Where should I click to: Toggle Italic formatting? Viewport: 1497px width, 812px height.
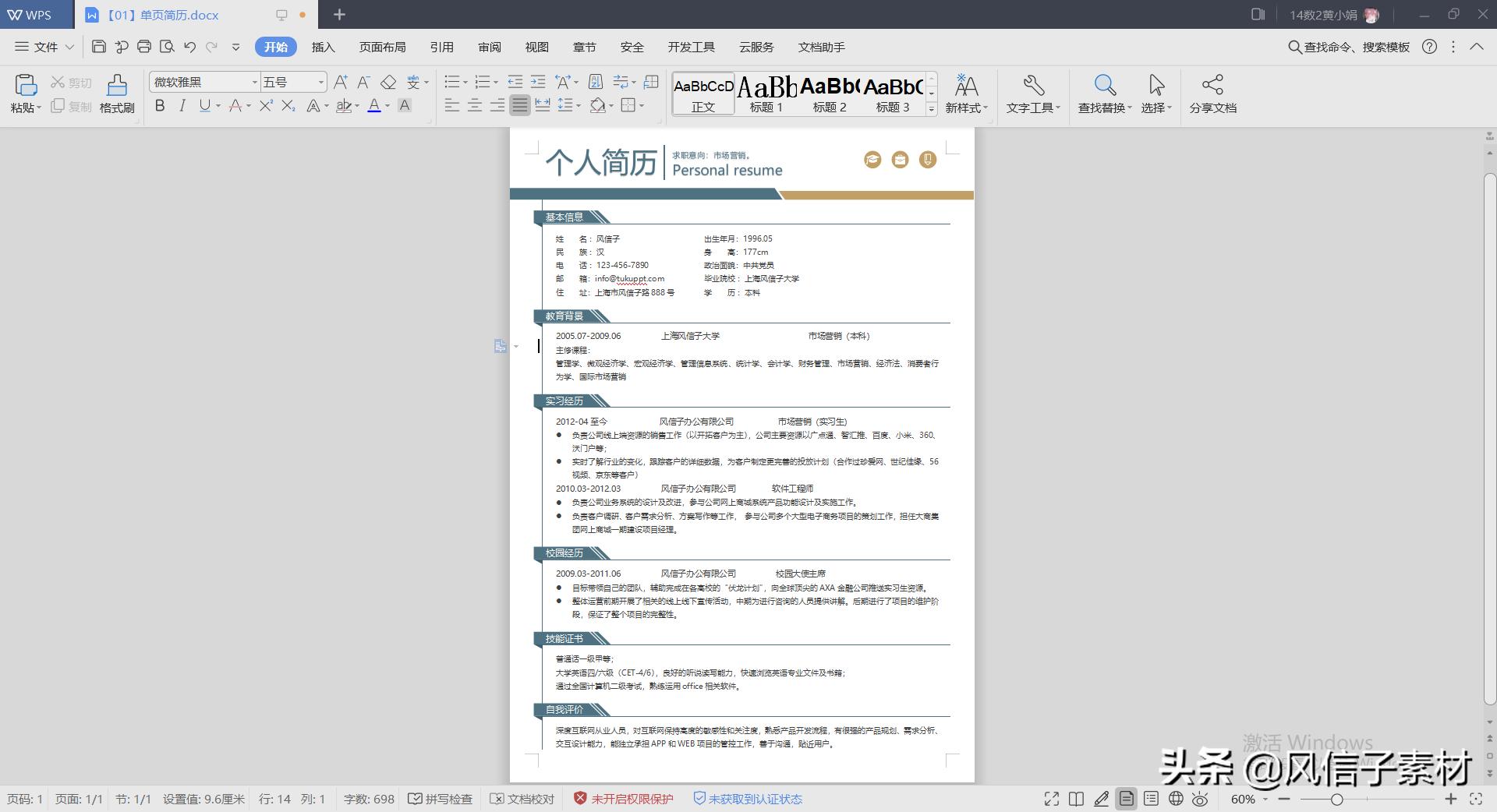pyautogui.click(x=182, y=105)
